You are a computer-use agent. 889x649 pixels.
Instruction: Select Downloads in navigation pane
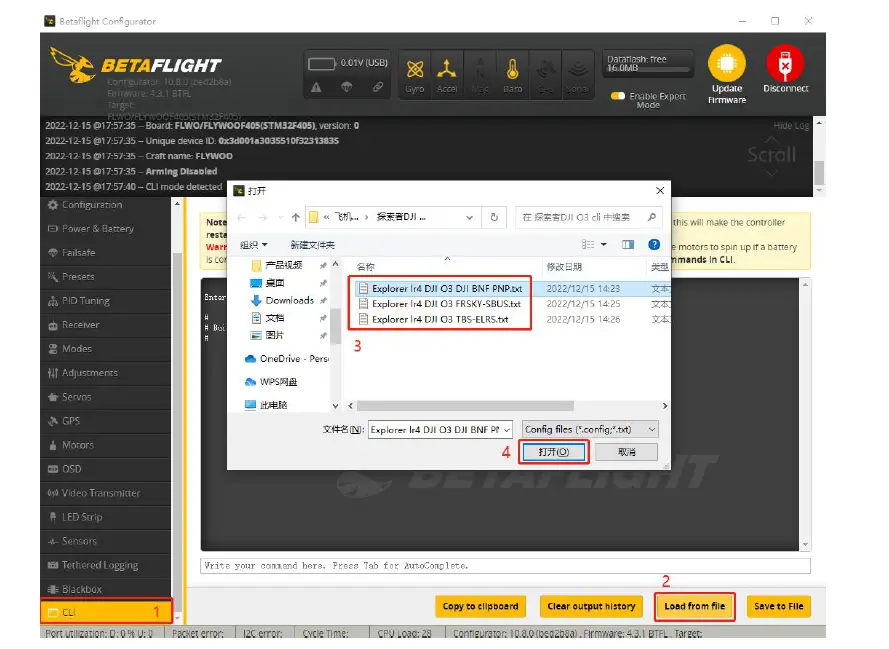[x=289, y=300]
